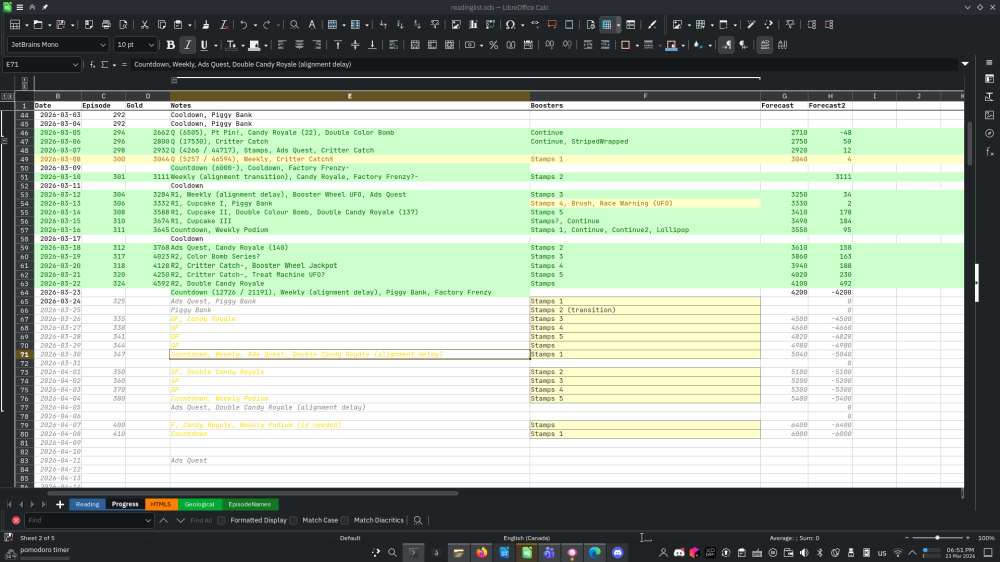Adjust the zoom slider in the status bar
The width and height of the screenshot is (1000, 562).
[937, 538]
